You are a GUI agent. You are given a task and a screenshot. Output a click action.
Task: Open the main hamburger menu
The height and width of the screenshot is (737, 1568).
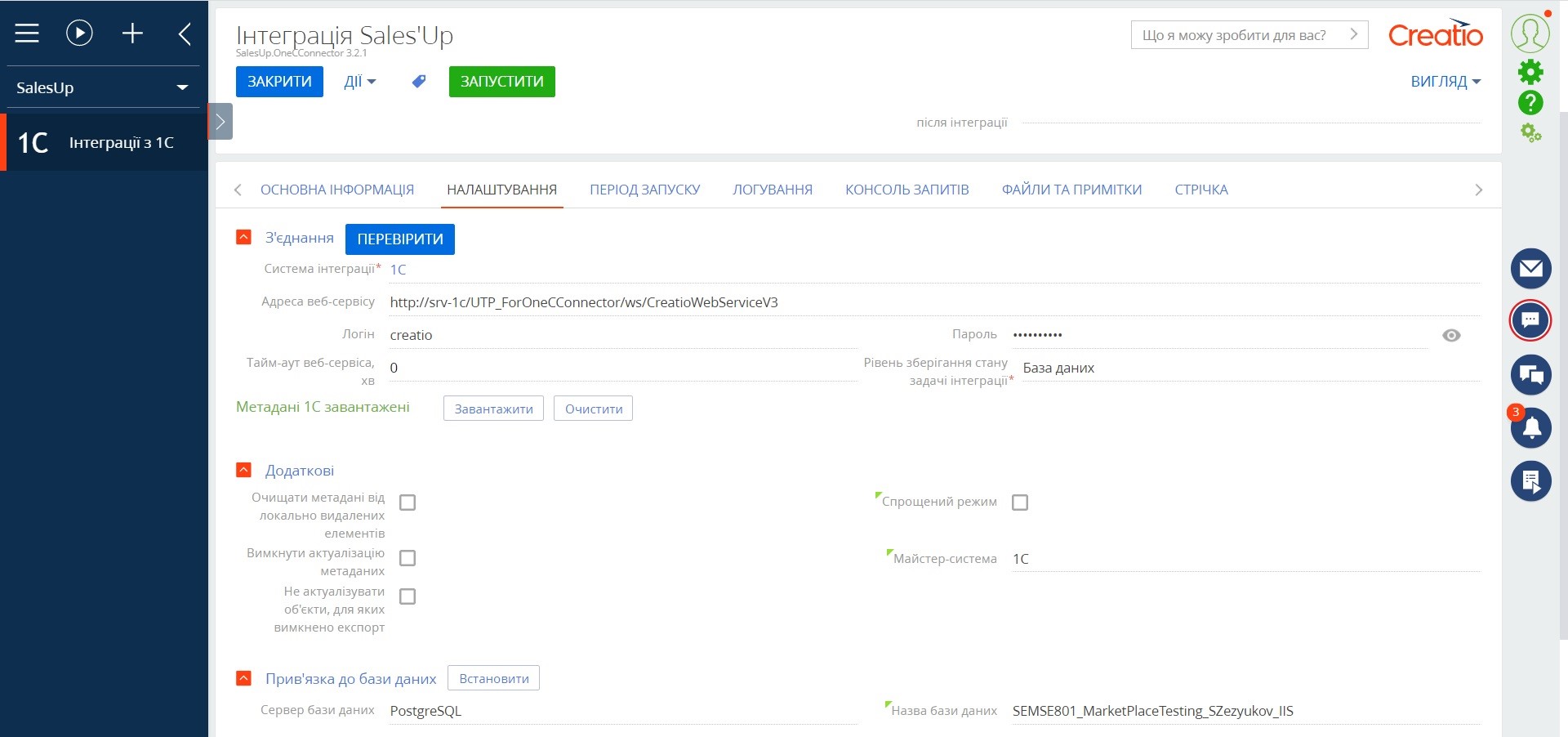coord(27,33)
